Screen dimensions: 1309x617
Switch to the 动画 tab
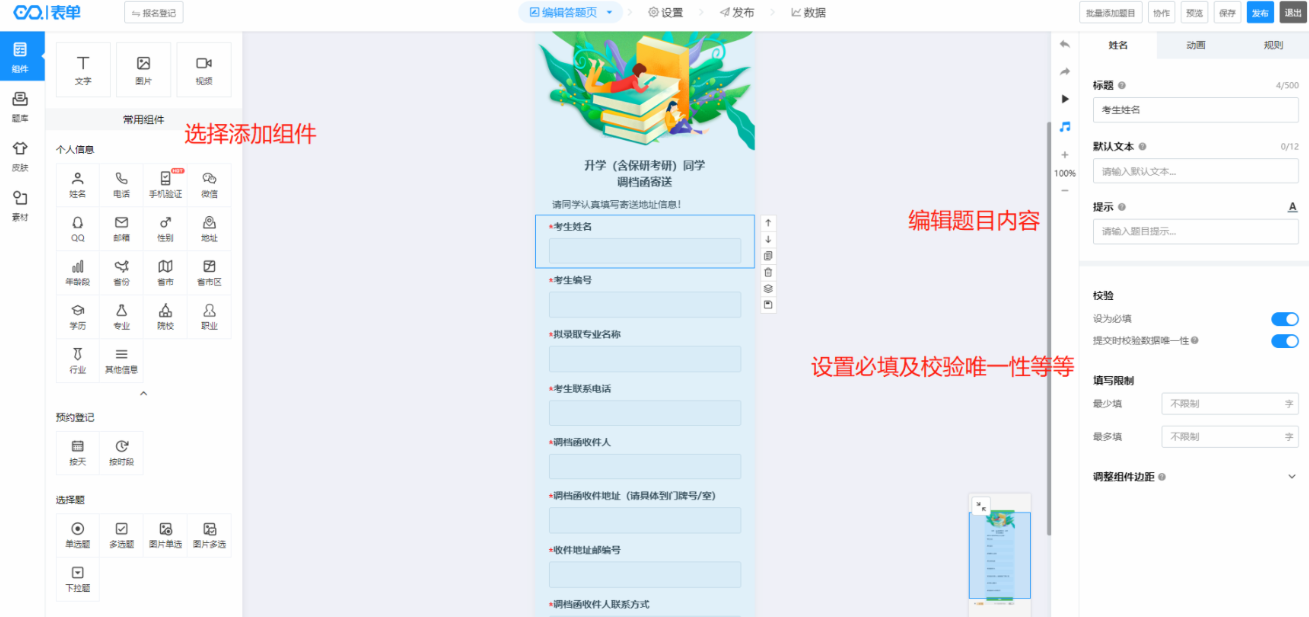click(1195, 45)
